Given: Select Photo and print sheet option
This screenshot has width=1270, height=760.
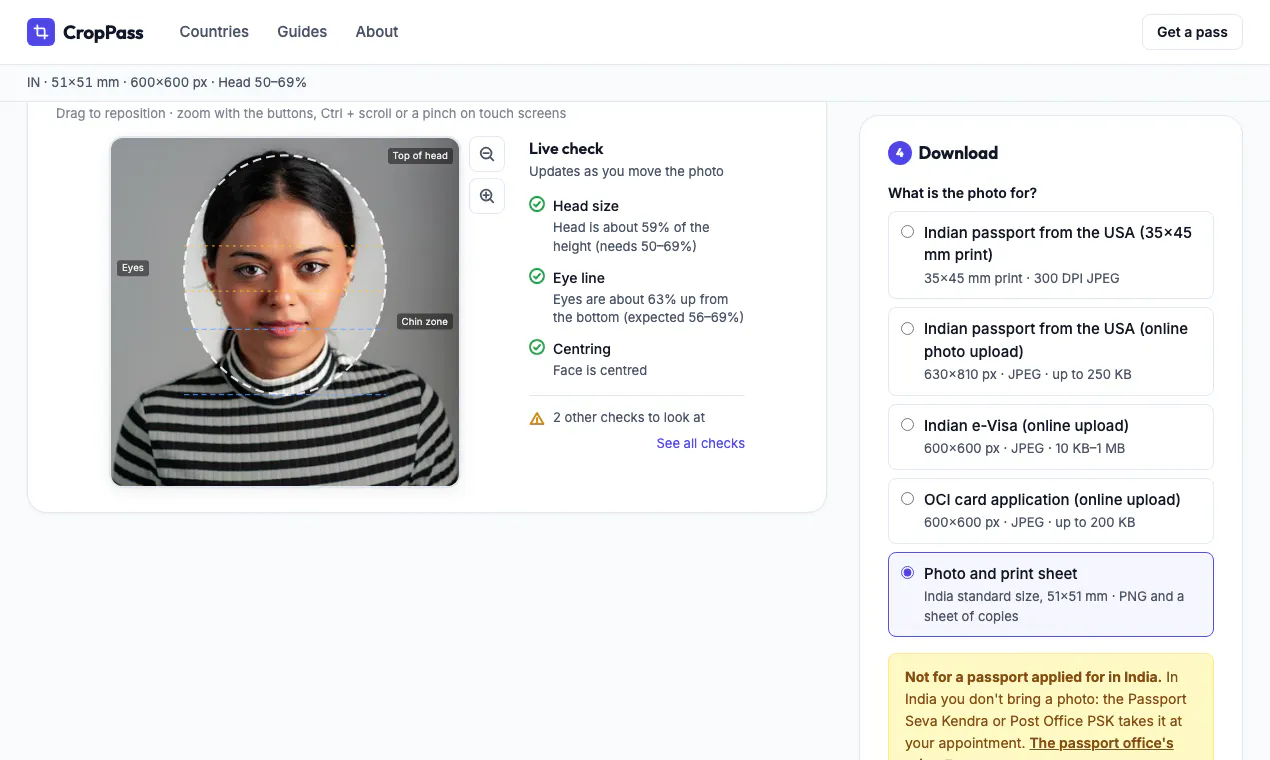Looking at the screenshot, I should click(x=1051, y=594).
